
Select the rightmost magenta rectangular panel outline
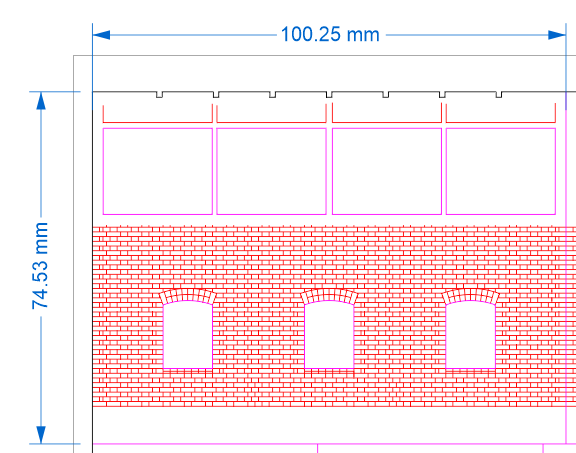click(501, 171)
